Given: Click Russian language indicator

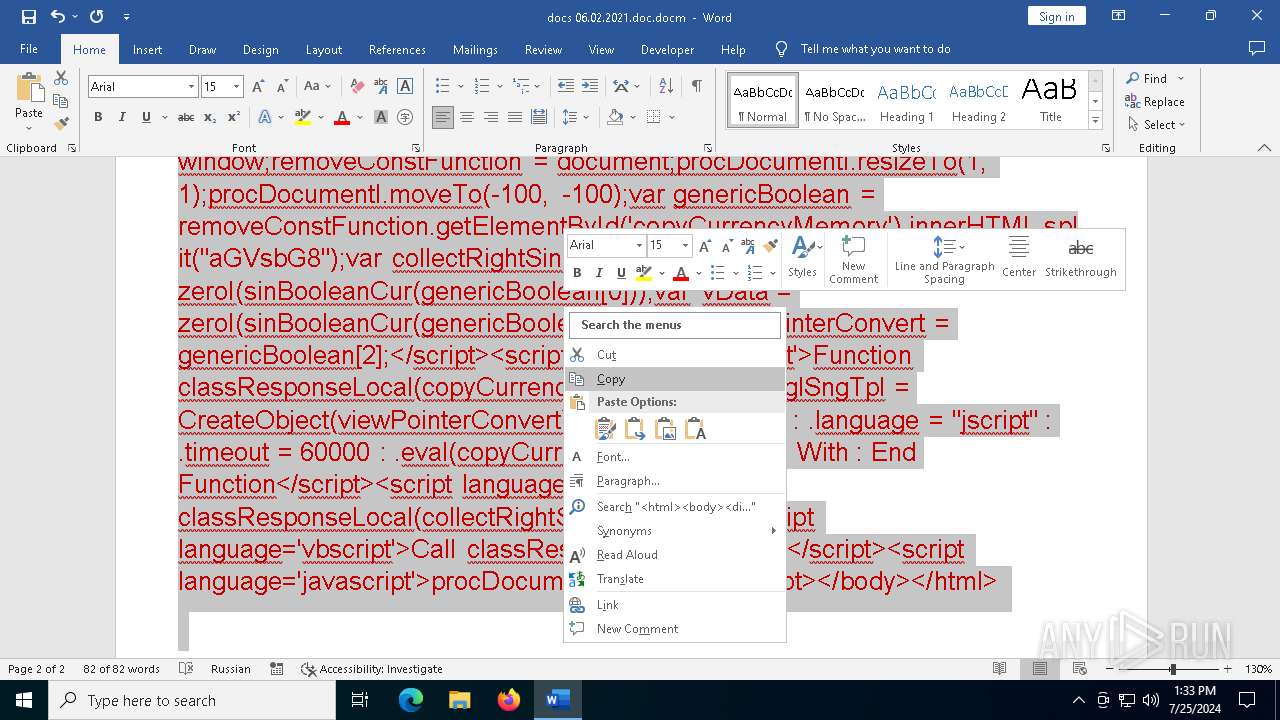Looking at the screenshot, I should pyautogui.click(x=231, y=669).
